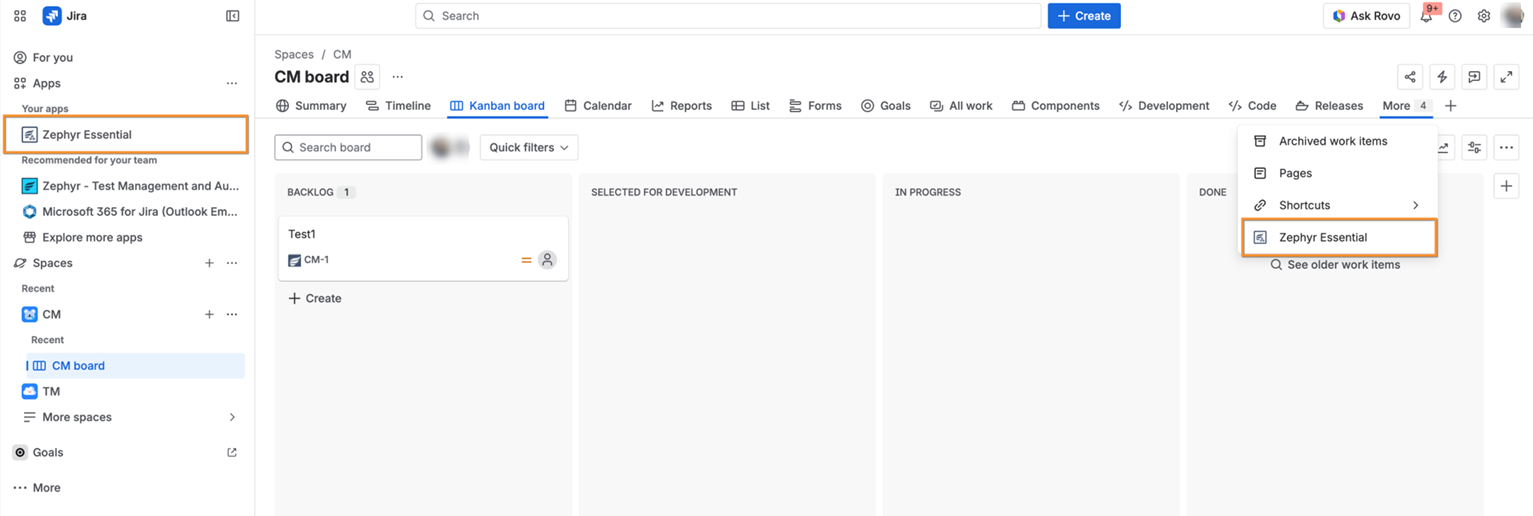Click the share icon for CM board
Viewport: 1533px width, 516px height.
click(x=1410, y=77)
